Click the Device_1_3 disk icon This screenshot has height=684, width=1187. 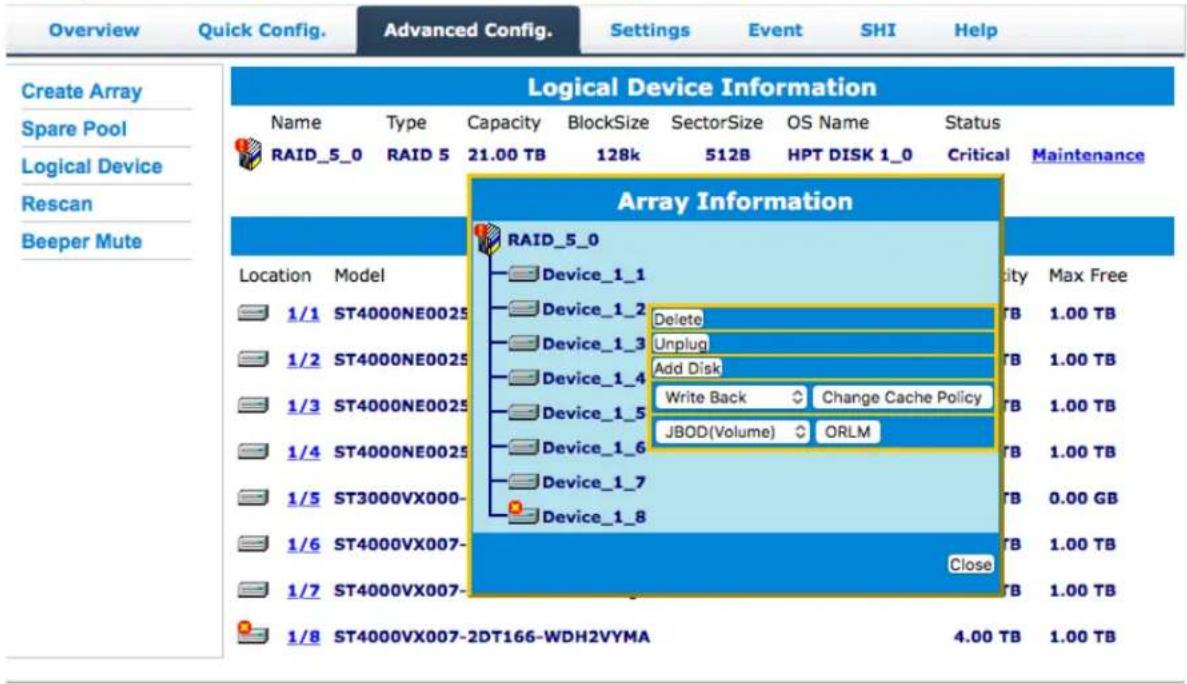coord(523,344)
